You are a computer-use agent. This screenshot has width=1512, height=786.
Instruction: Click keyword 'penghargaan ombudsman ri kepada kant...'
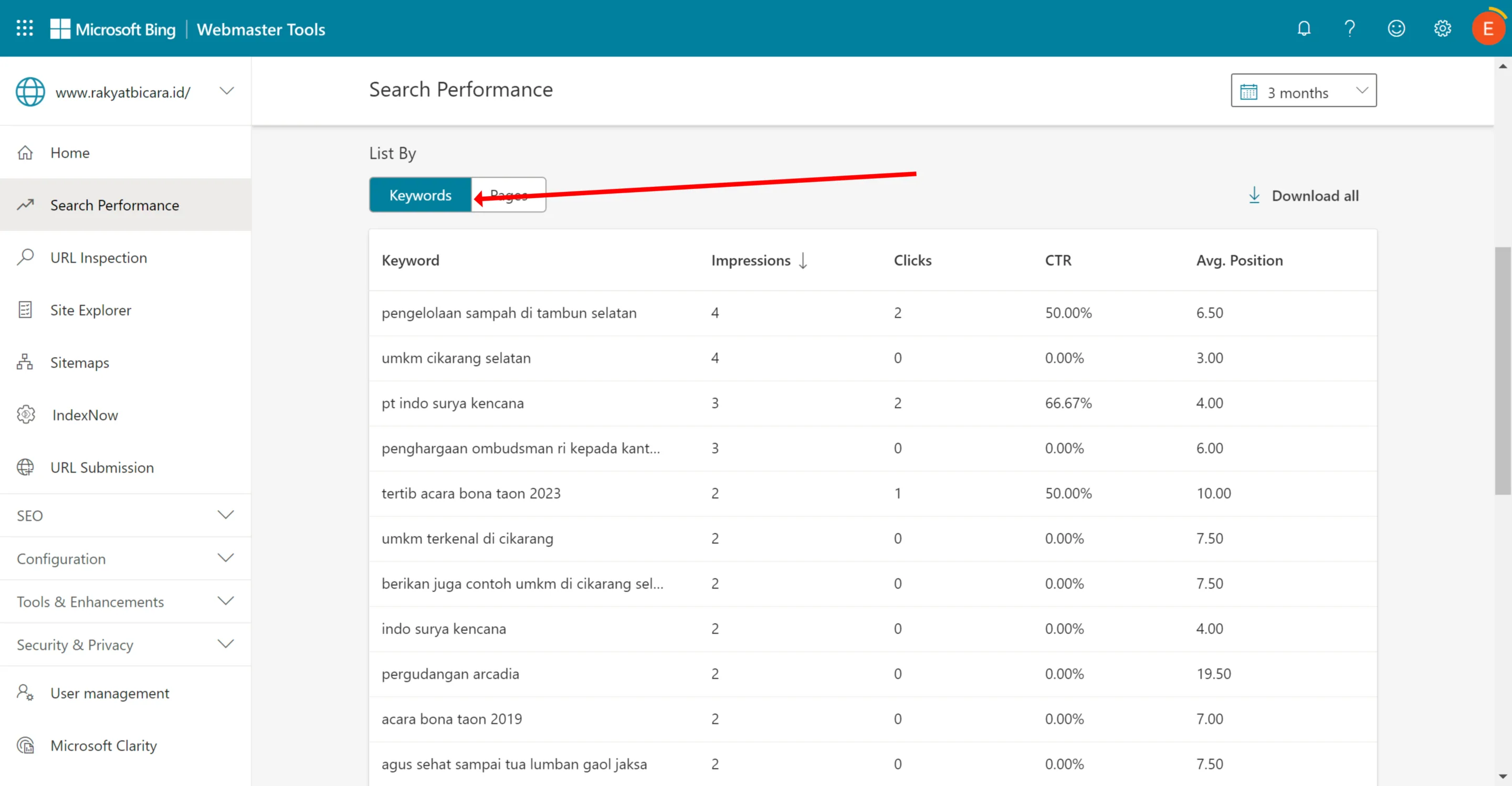tap(521, 448)
